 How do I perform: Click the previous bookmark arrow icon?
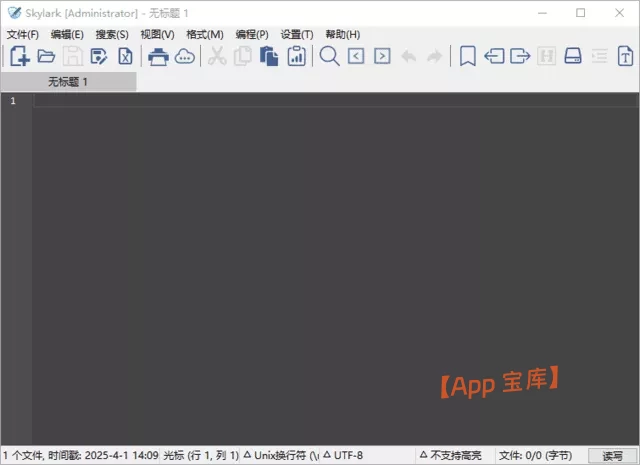tap(494, 57)
